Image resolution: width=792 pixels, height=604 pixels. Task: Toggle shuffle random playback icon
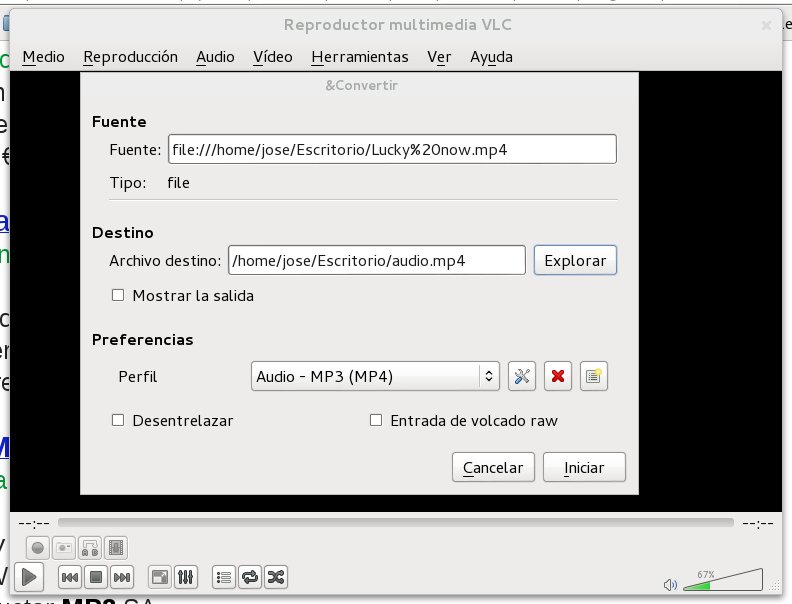[276, 577]
